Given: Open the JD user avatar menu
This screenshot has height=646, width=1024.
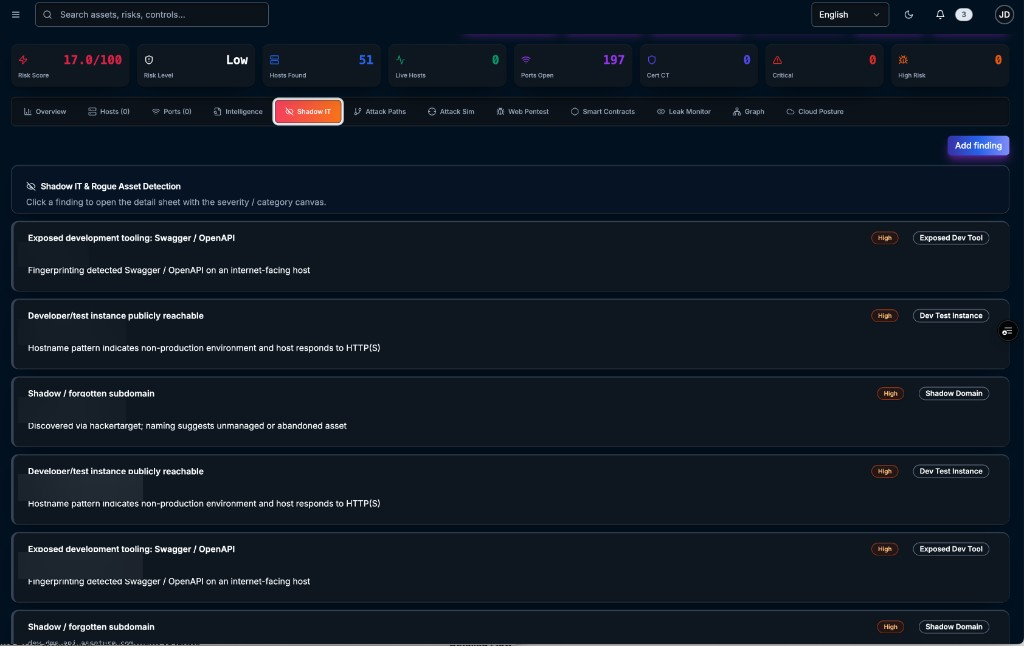Looking at the screenshot, I should point(1004,14).
